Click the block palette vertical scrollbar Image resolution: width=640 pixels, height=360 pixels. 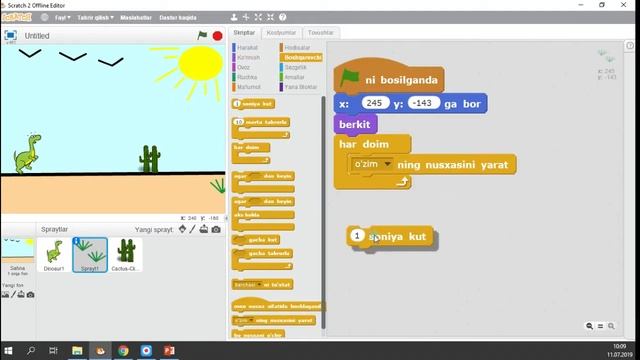click(323, 212)
